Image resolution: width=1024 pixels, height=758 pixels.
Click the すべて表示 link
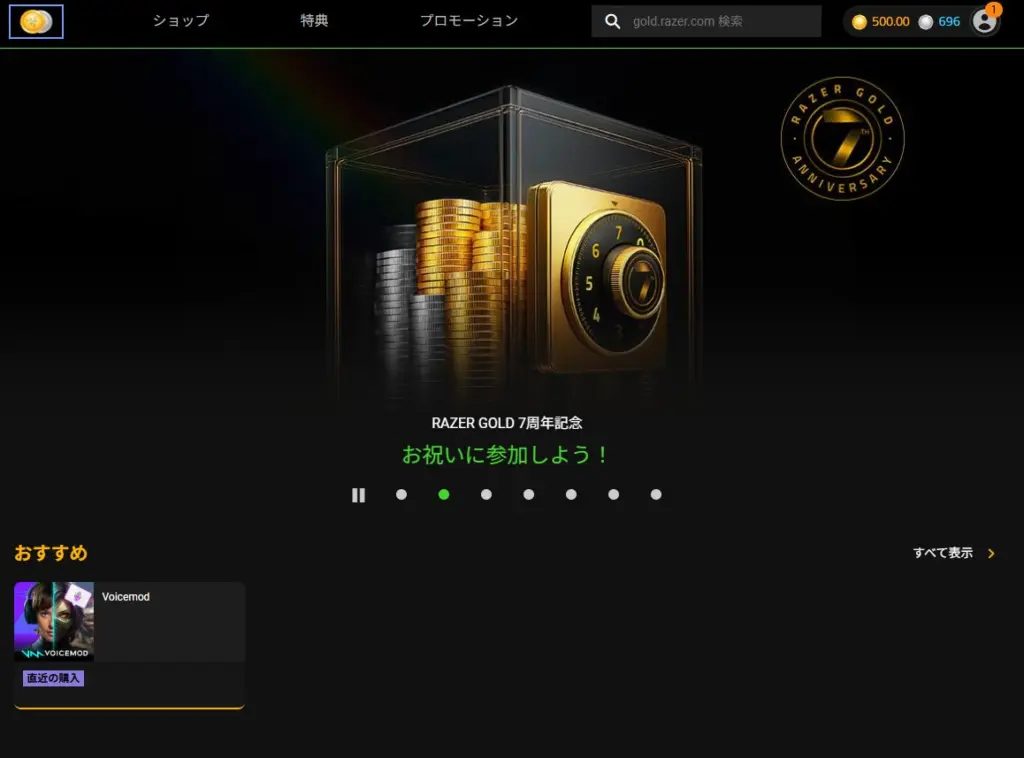tap(943, 553)
